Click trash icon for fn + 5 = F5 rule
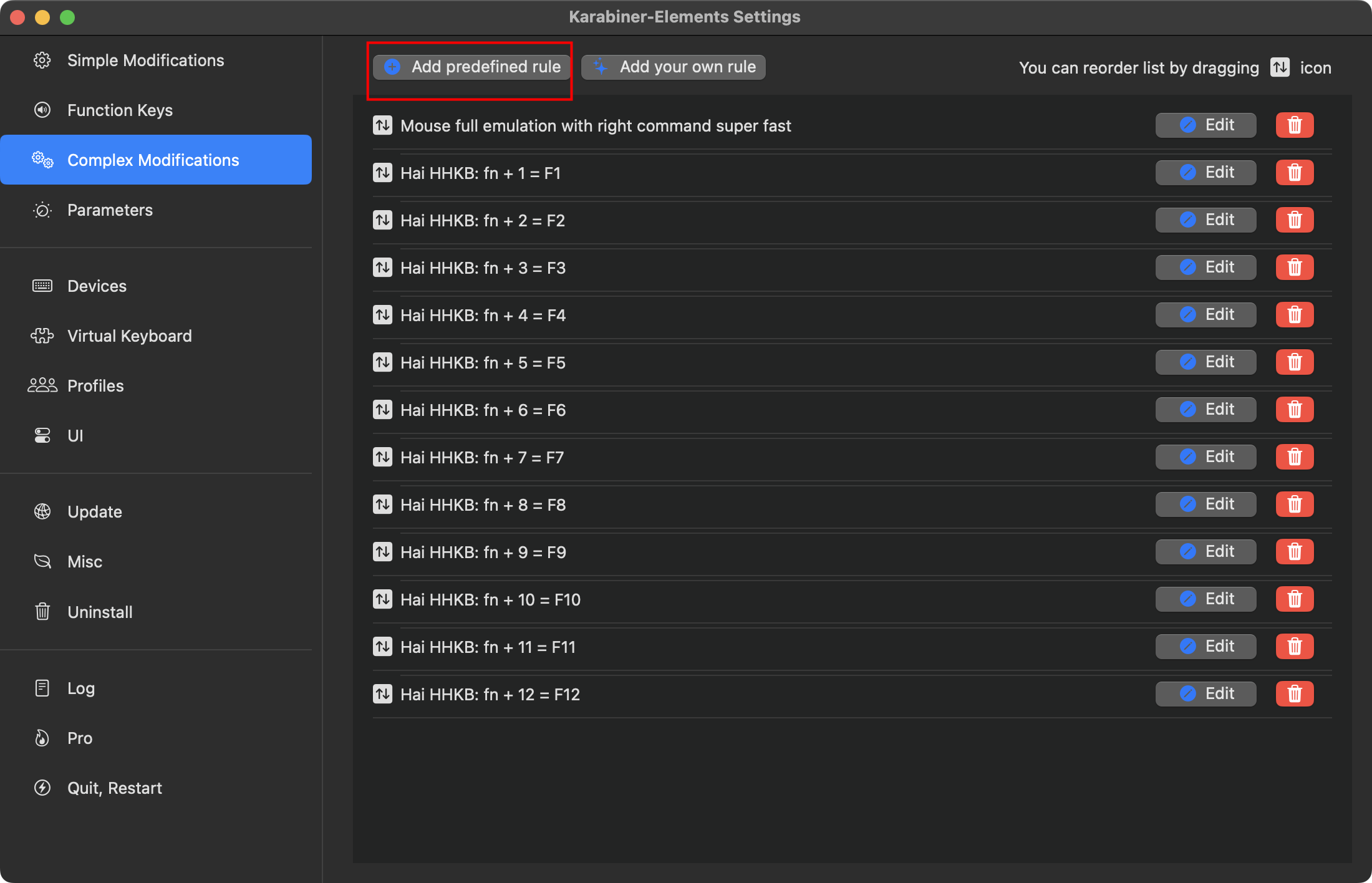Screen dimensions: 1372x883 point(1294,362)
